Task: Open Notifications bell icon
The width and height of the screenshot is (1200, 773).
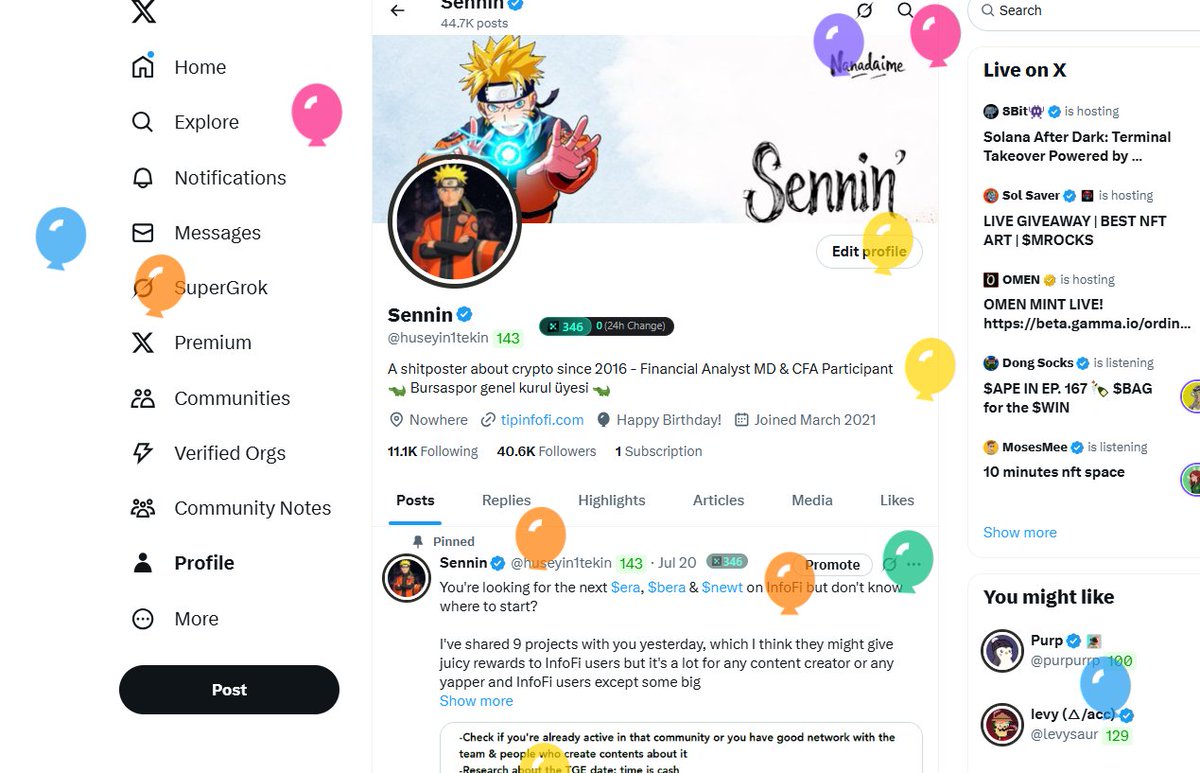Action: (x=143, y=177)
